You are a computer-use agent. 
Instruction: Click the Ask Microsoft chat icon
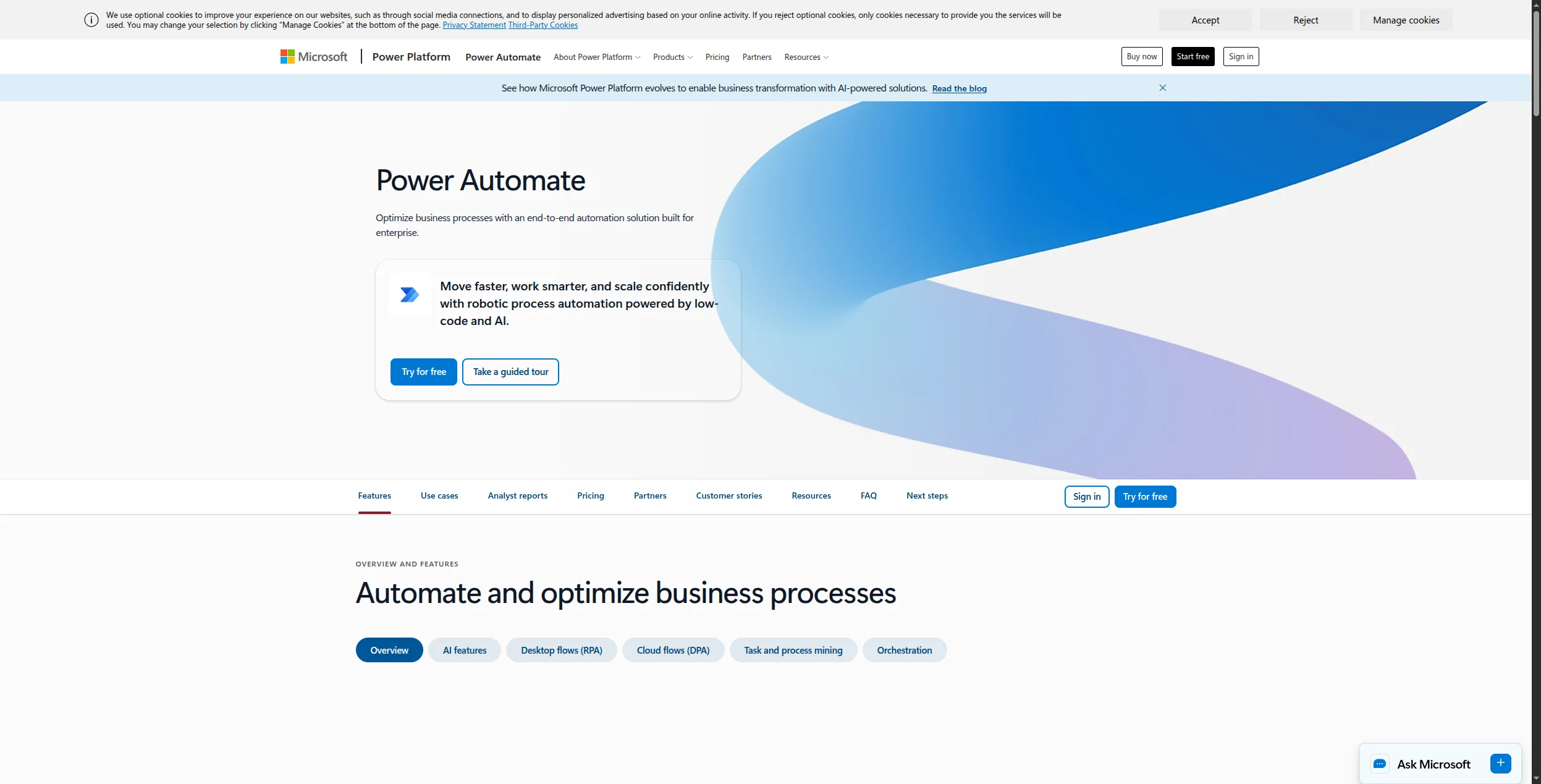(1380, 764)
